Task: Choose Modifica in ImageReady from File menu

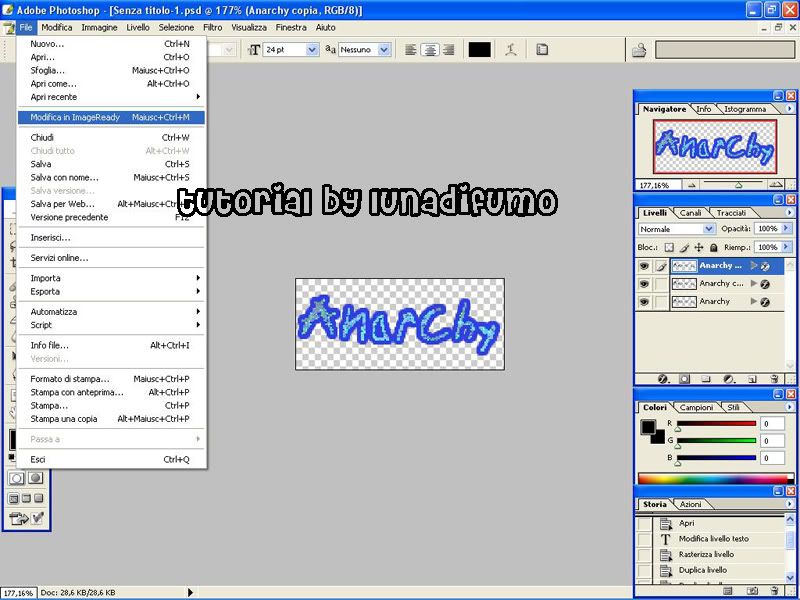Action: [111, 117]
